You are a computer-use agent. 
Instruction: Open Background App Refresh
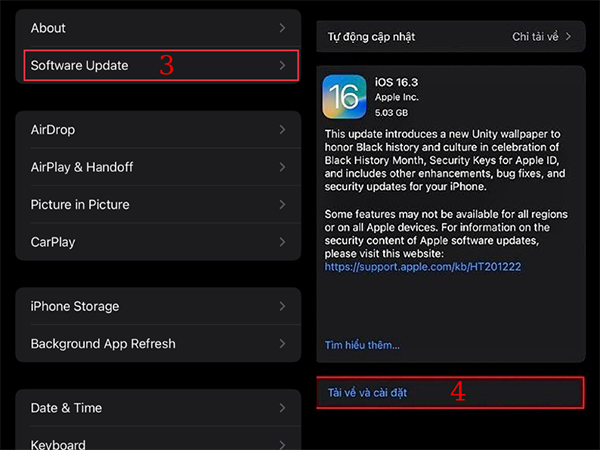(158, 344)
